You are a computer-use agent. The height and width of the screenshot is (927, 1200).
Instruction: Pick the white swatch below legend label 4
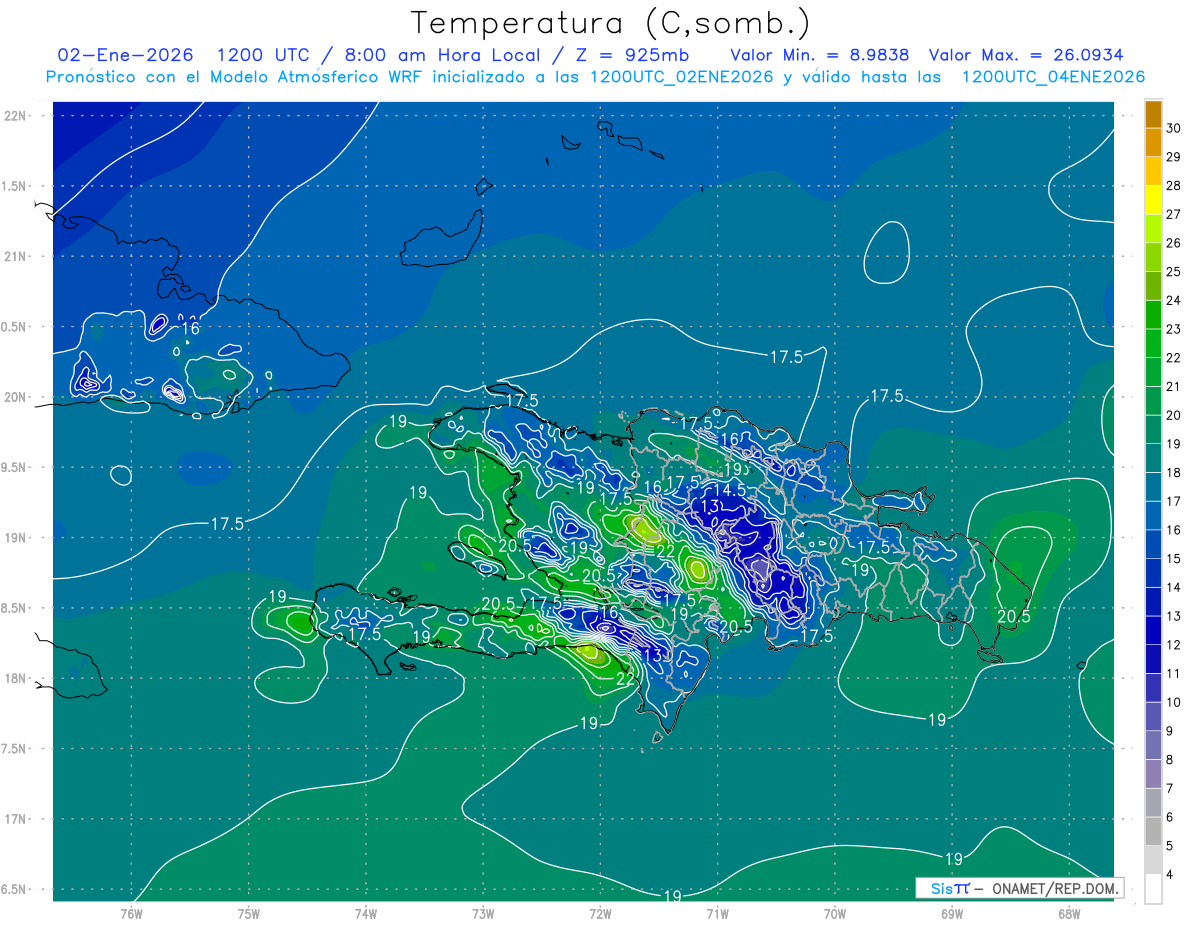[x=1153, y=889]
